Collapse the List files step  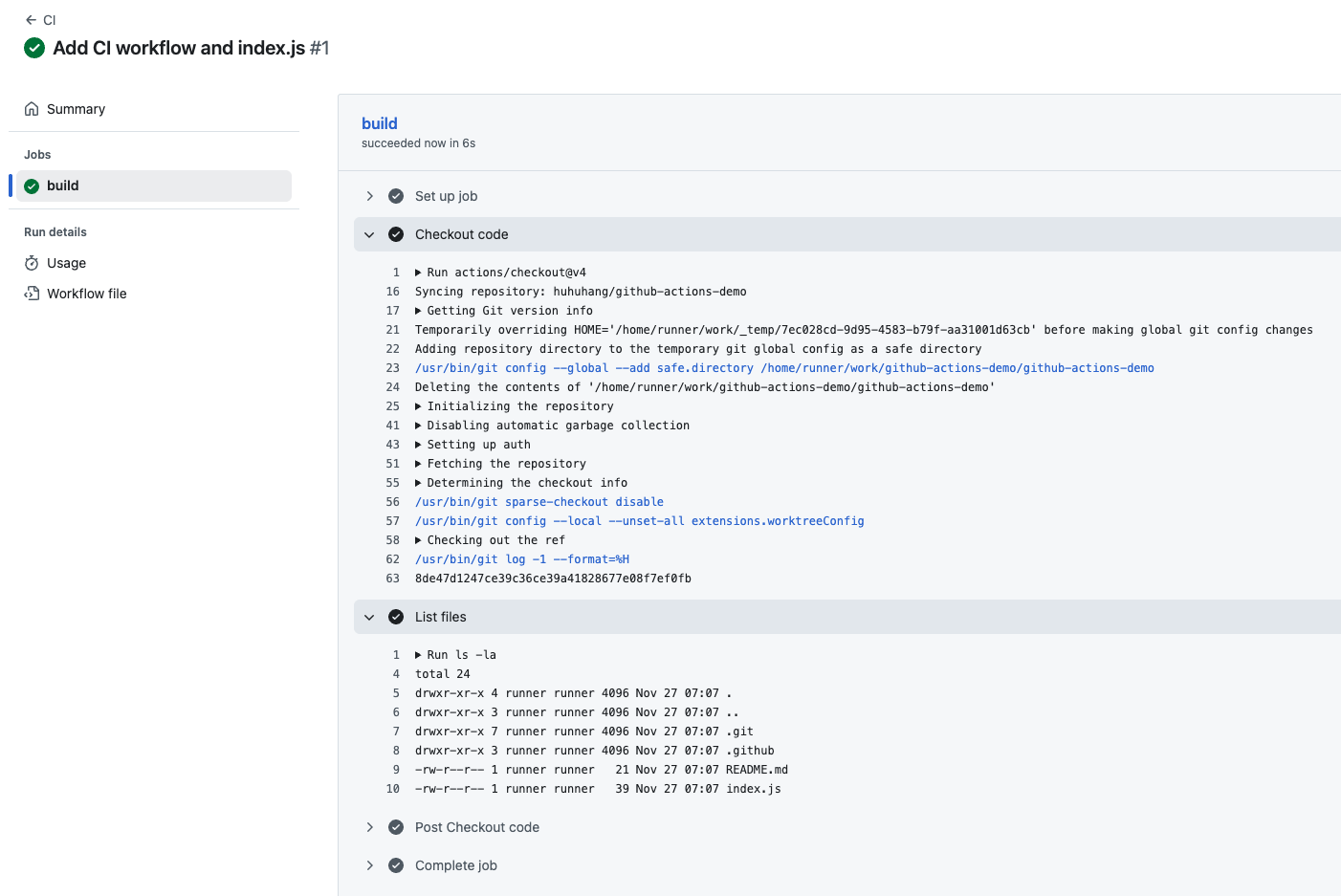[369, 617]
